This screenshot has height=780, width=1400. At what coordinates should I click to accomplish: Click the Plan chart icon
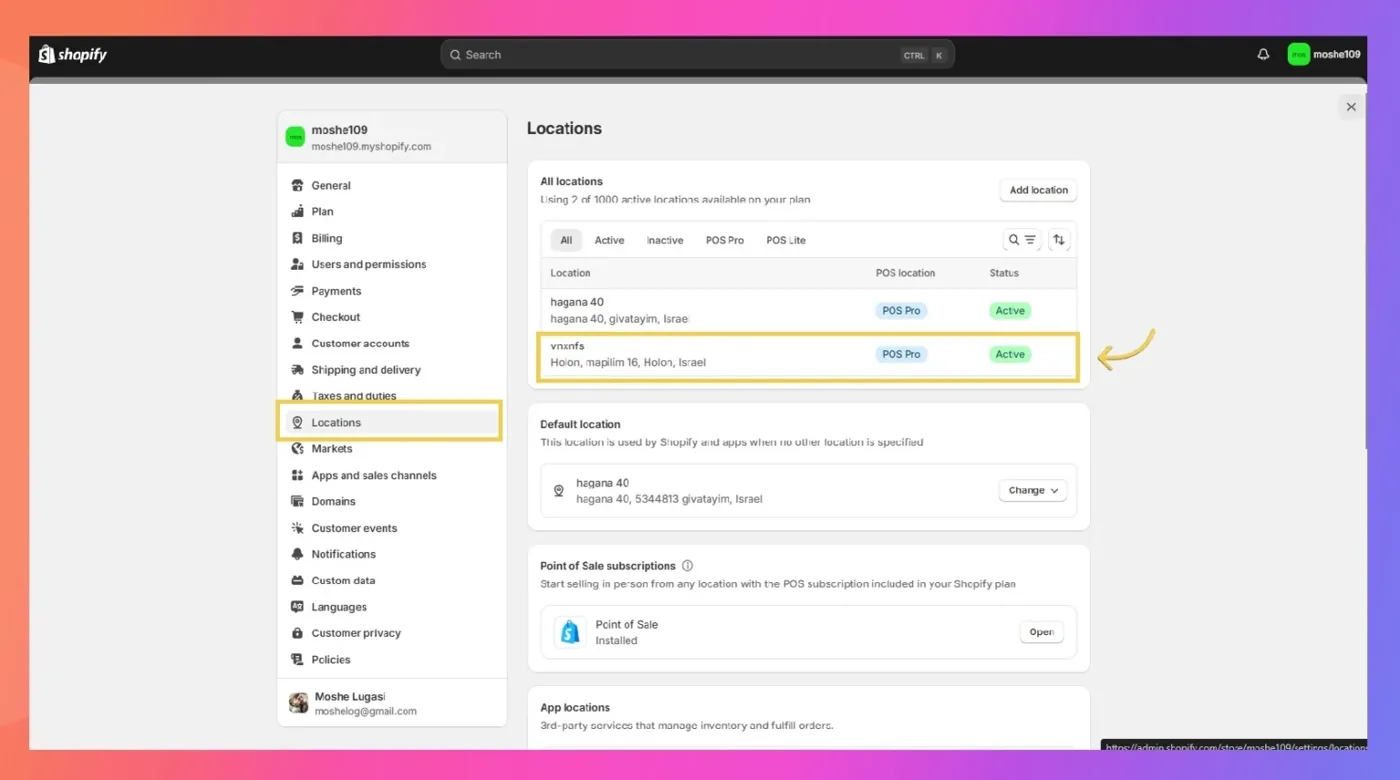point(297,211)
